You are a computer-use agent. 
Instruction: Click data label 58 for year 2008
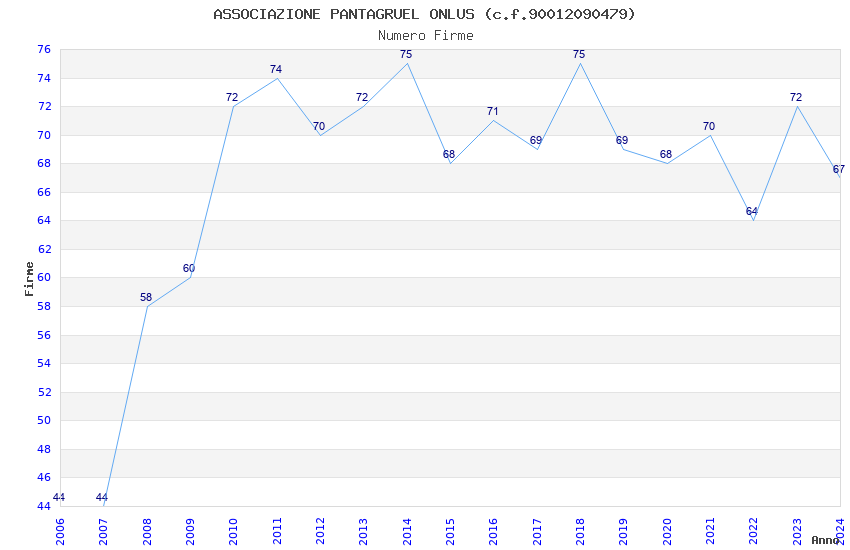pyautogui.click(x=146, y=297)
